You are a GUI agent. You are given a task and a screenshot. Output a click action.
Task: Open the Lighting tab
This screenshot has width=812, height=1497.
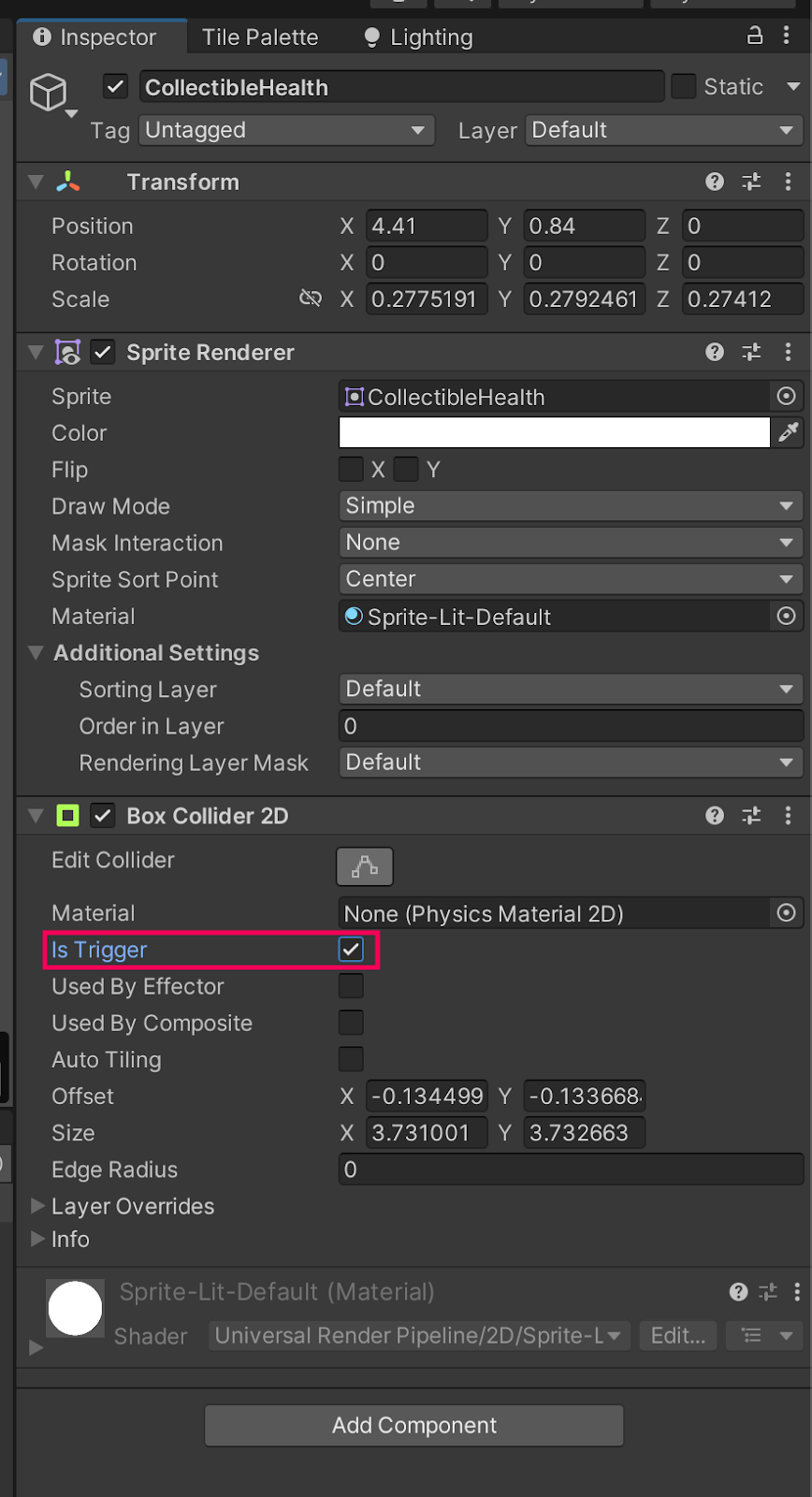point(416,37)
